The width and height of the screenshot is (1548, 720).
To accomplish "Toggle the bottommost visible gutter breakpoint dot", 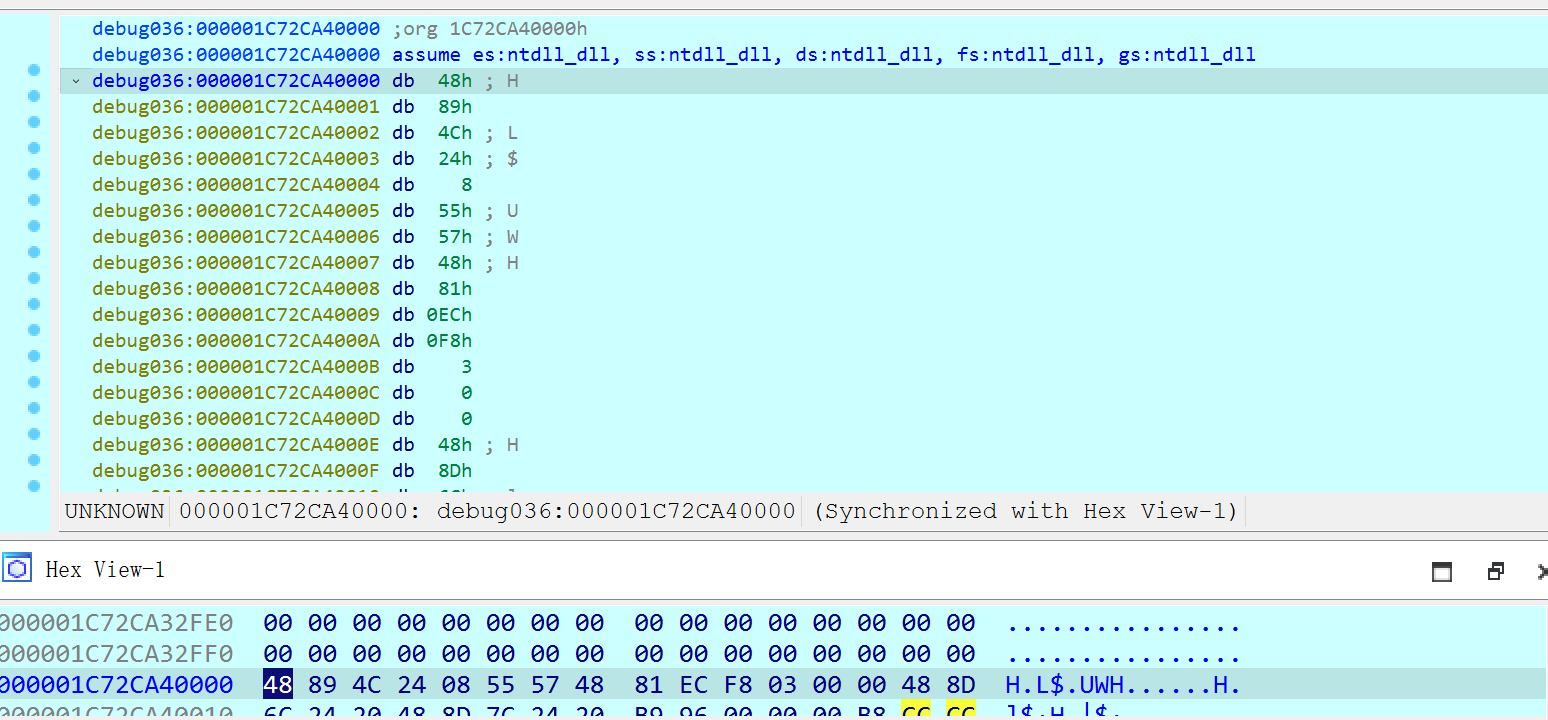I will [34, 486].
